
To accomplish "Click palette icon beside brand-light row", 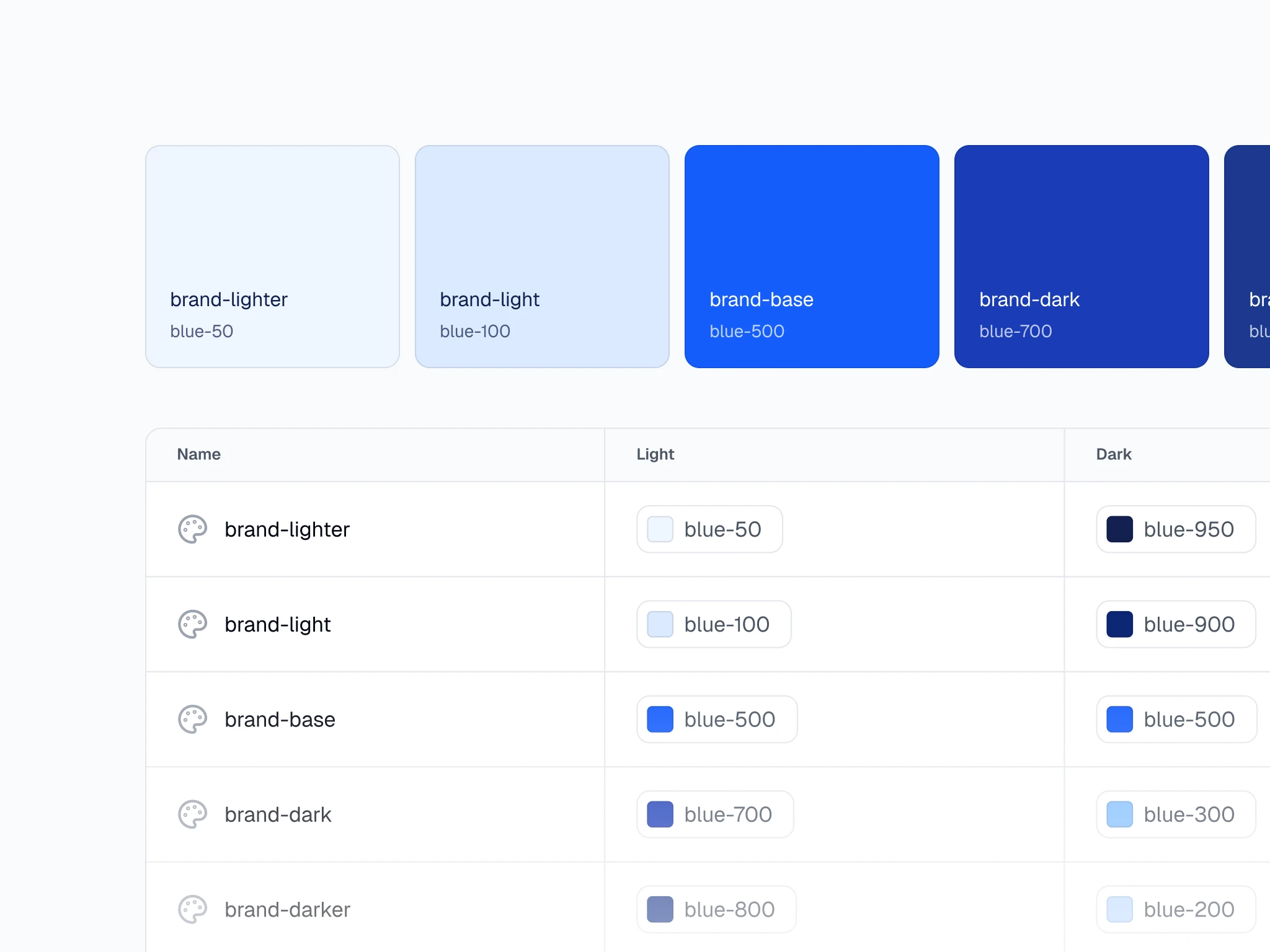I will 192,624.
